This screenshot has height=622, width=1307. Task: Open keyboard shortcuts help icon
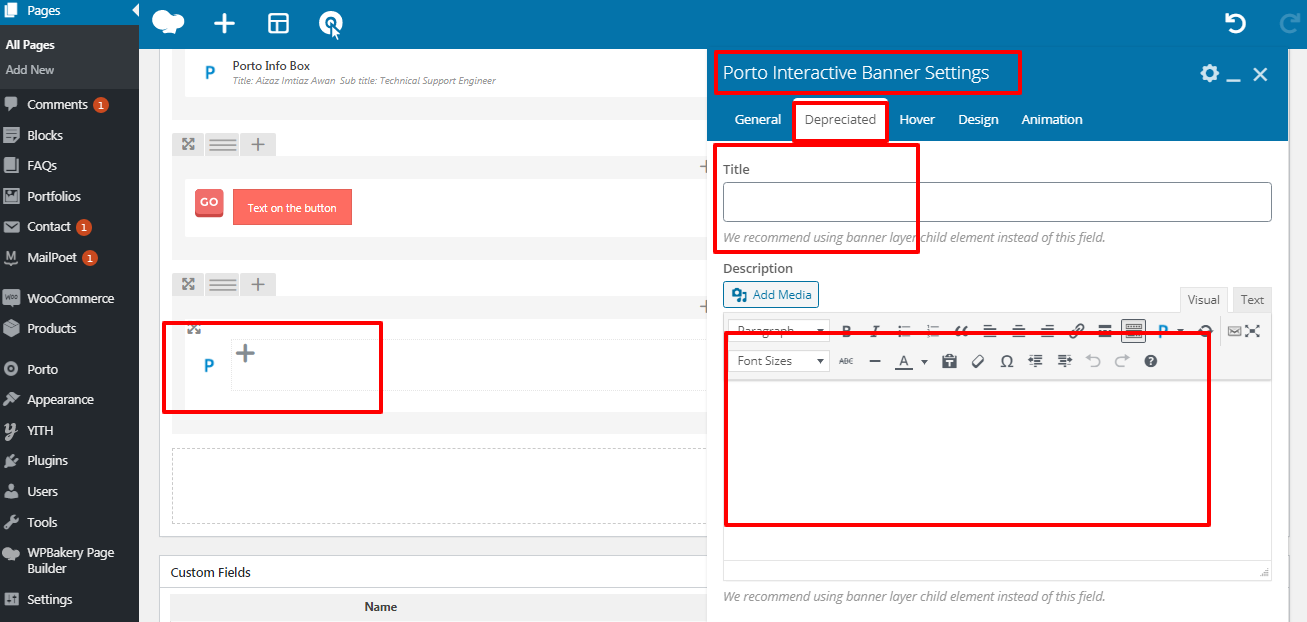[1151, 361]
